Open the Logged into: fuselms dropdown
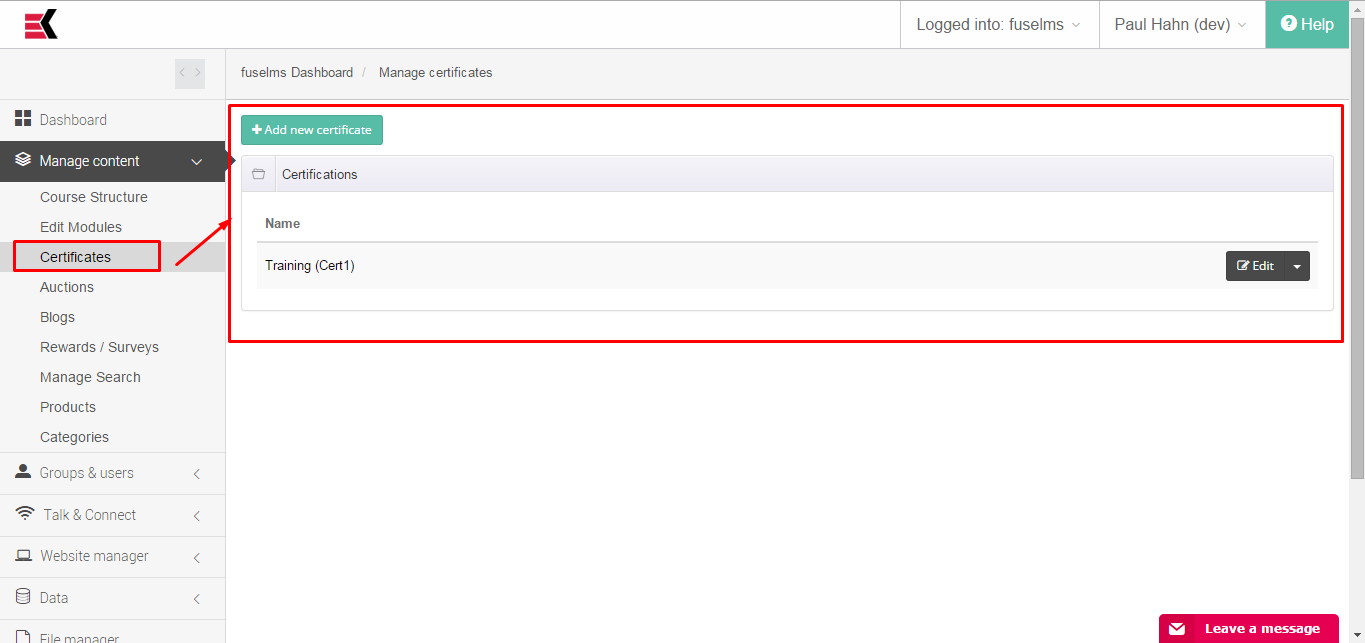1365x643 pixels. (999, 24)
